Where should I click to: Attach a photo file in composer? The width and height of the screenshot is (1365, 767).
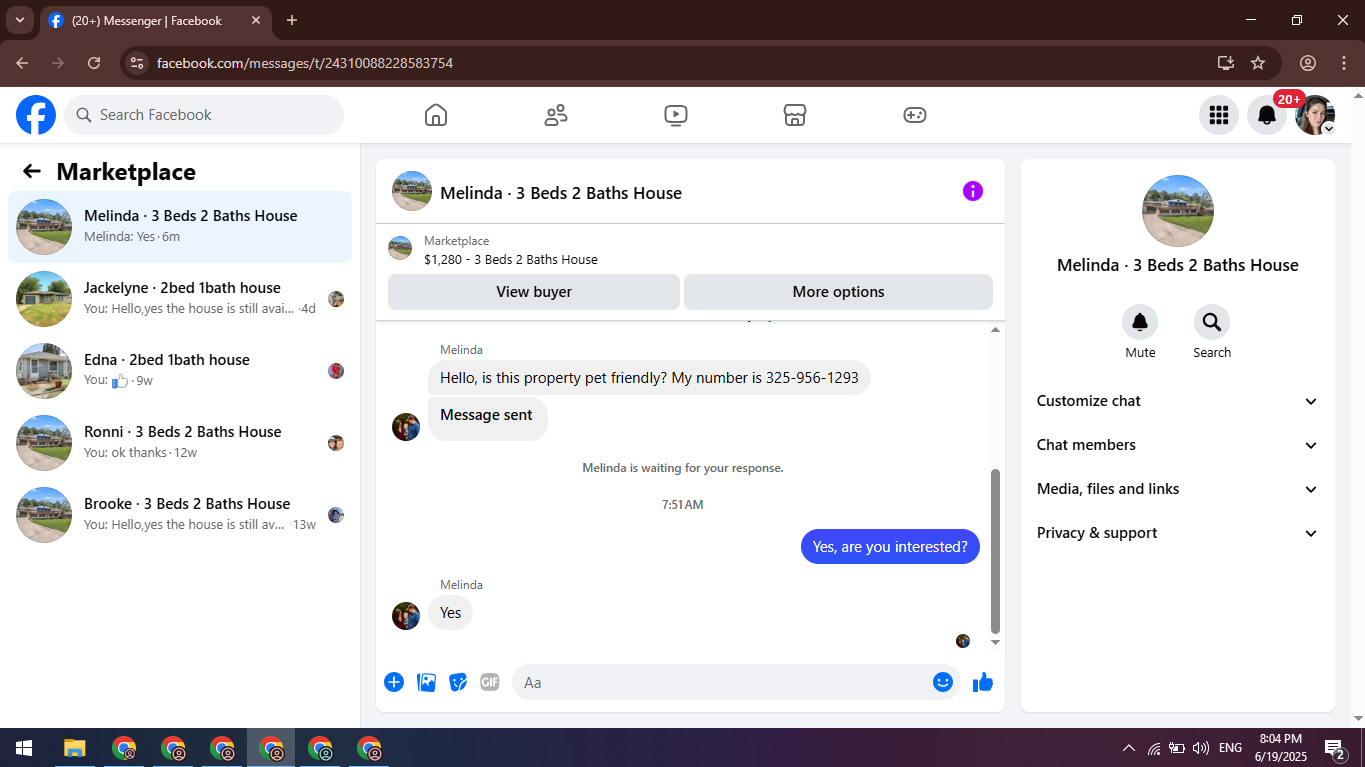point(426,682)
